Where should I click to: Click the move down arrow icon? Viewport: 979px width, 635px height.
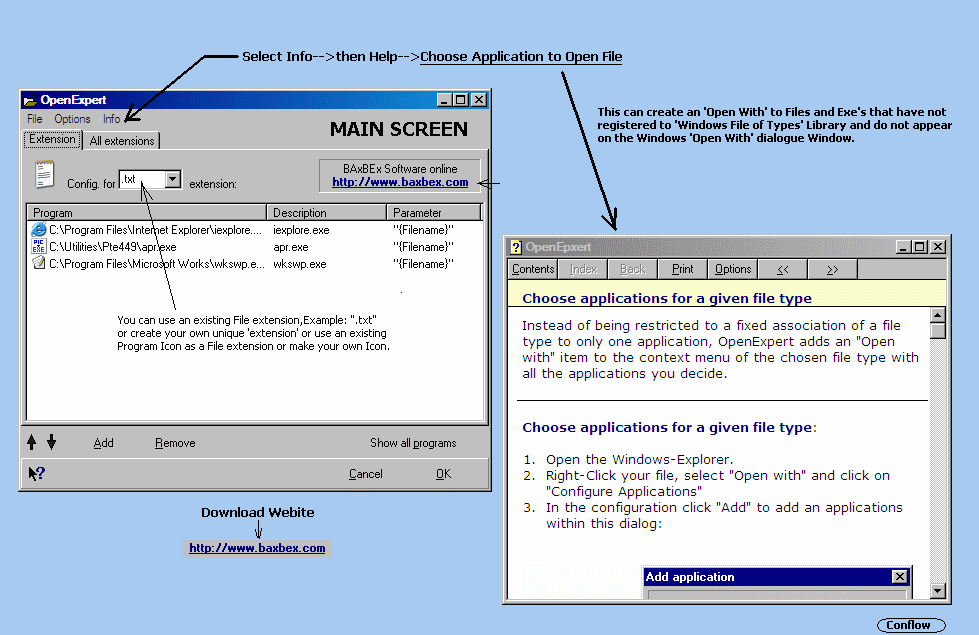click(x=51, y=443)
